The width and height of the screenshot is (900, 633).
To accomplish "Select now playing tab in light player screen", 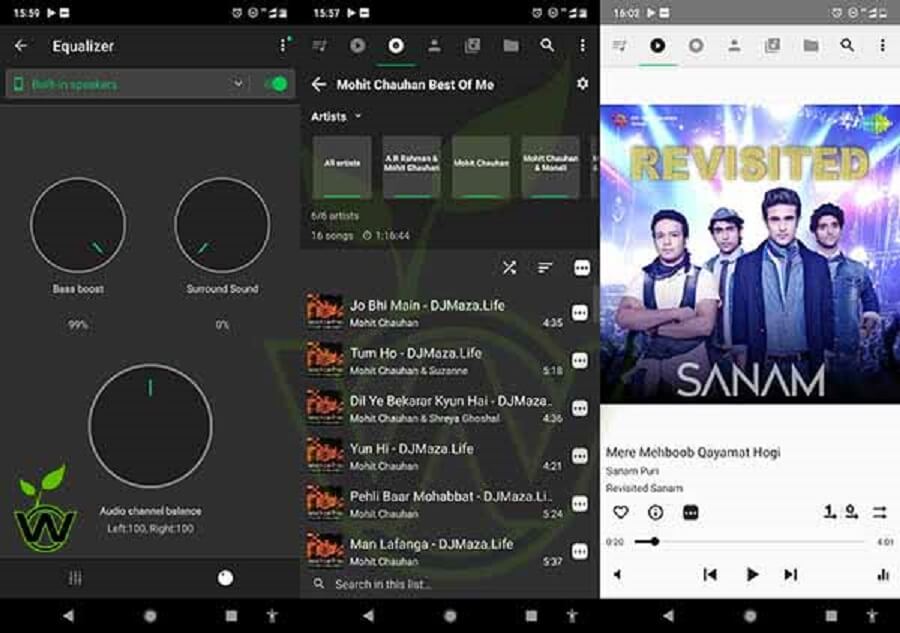I will tap(658, 46).
